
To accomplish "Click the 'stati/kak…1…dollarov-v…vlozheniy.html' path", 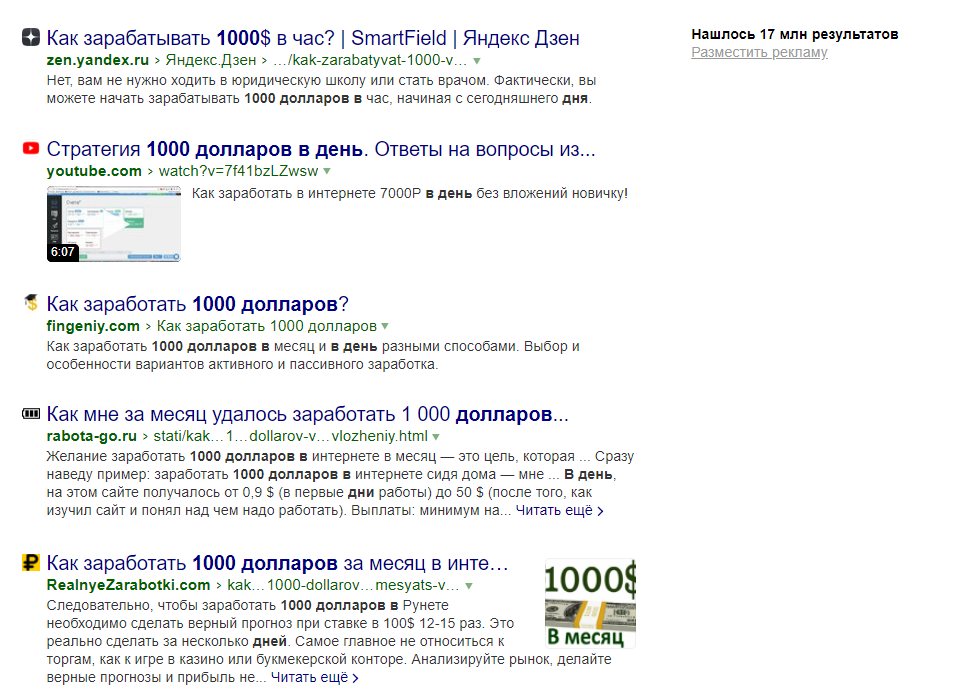I will pyautogui.click(x=291, y=436).
